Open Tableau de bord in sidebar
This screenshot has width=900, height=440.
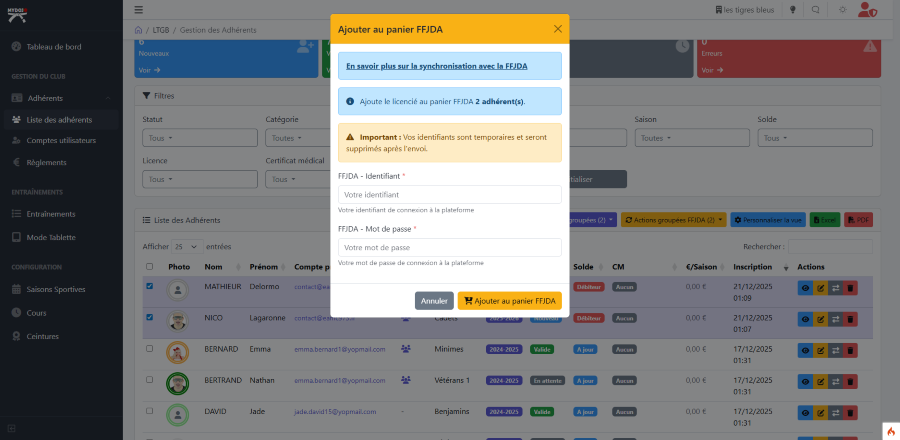click(x=55, y=47)
